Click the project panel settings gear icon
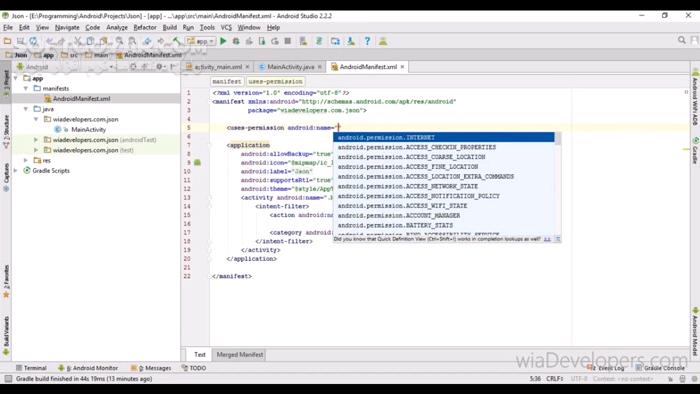Viewport: 700px width, 394px height. click(x=159, y=67)
